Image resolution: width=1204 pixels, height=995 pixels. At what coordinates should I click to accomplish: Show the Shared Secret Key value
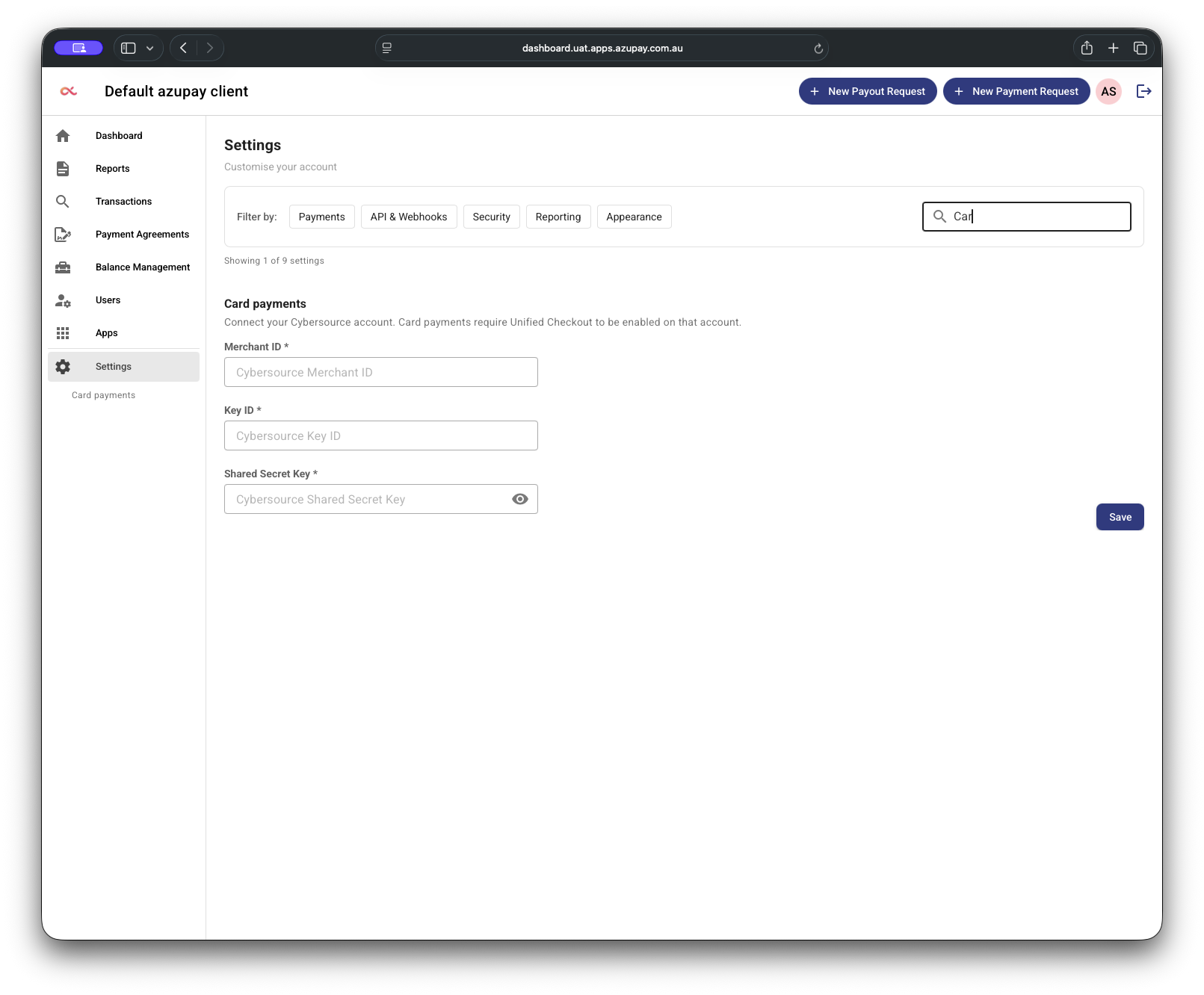pos(520,499)
